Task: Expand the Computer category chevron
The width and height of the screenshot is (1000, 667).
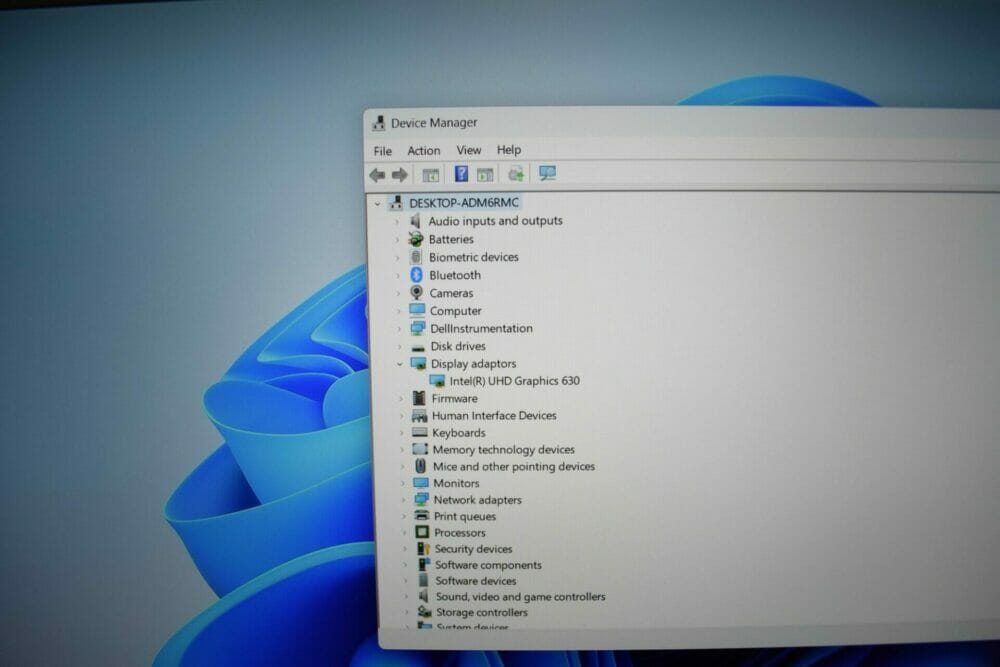Action: pyautogui.click(x=399, y=311)
